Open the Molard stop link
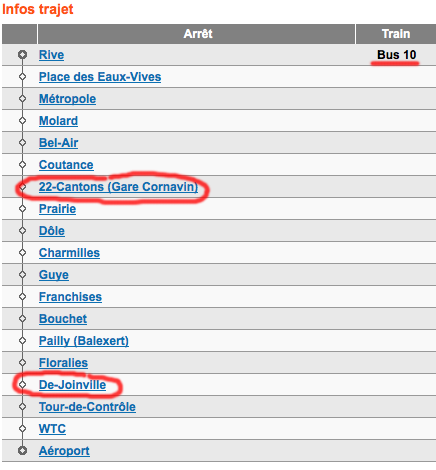 pyautogui.click(x=58, y=121)
